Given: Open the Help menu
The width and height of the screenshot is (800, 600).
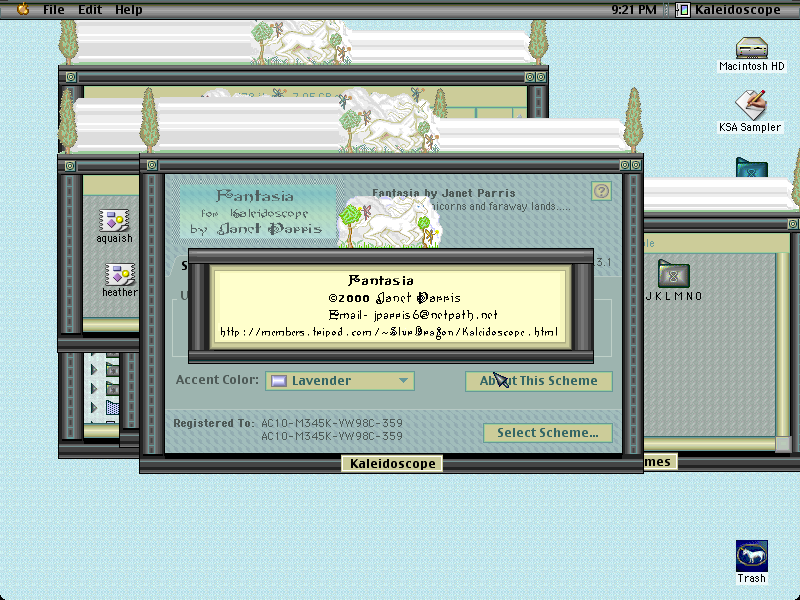Looking at the screenshot, I should [x=129, y=10].
